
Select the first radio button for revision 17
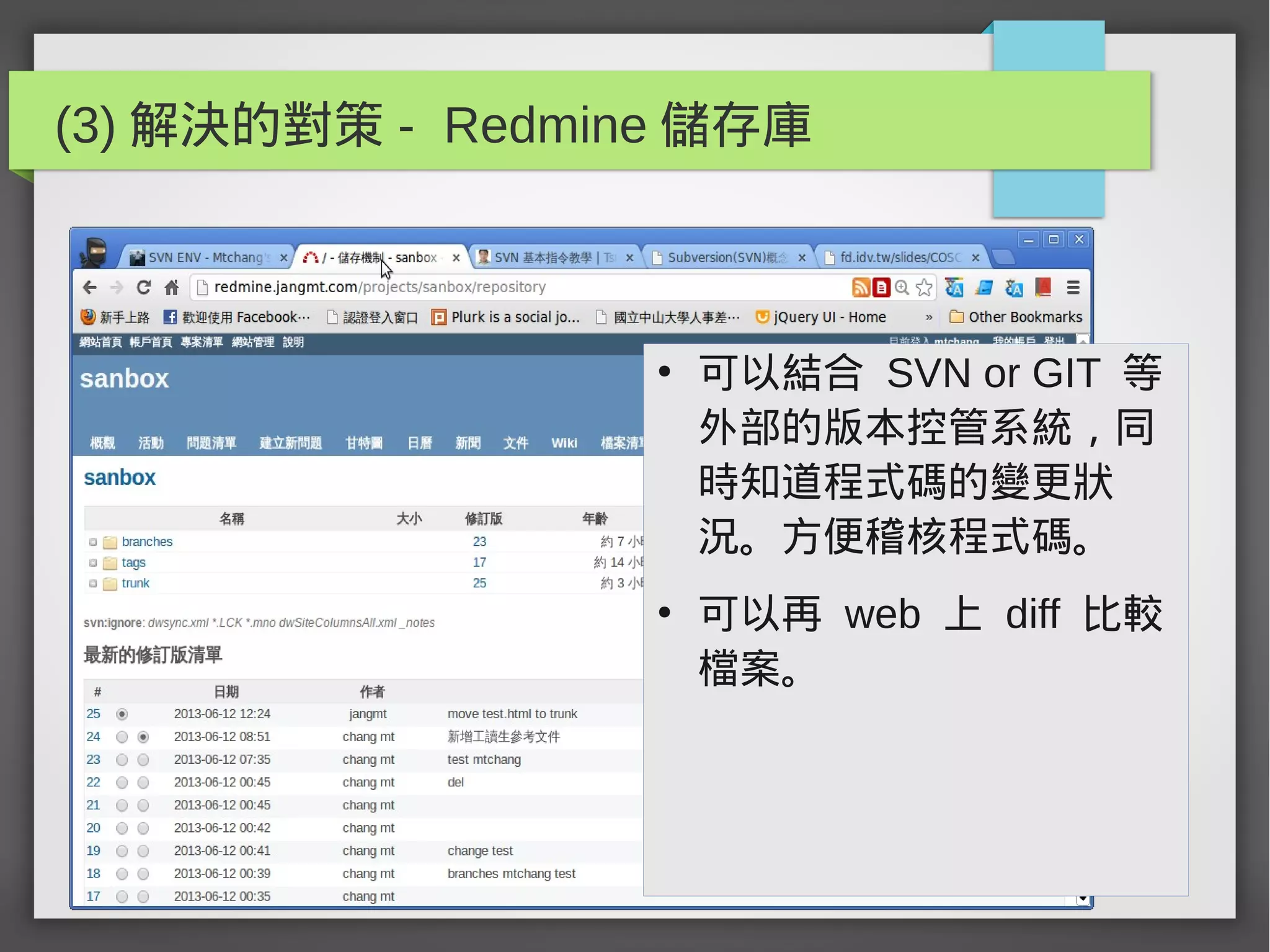tap(122, 897)
